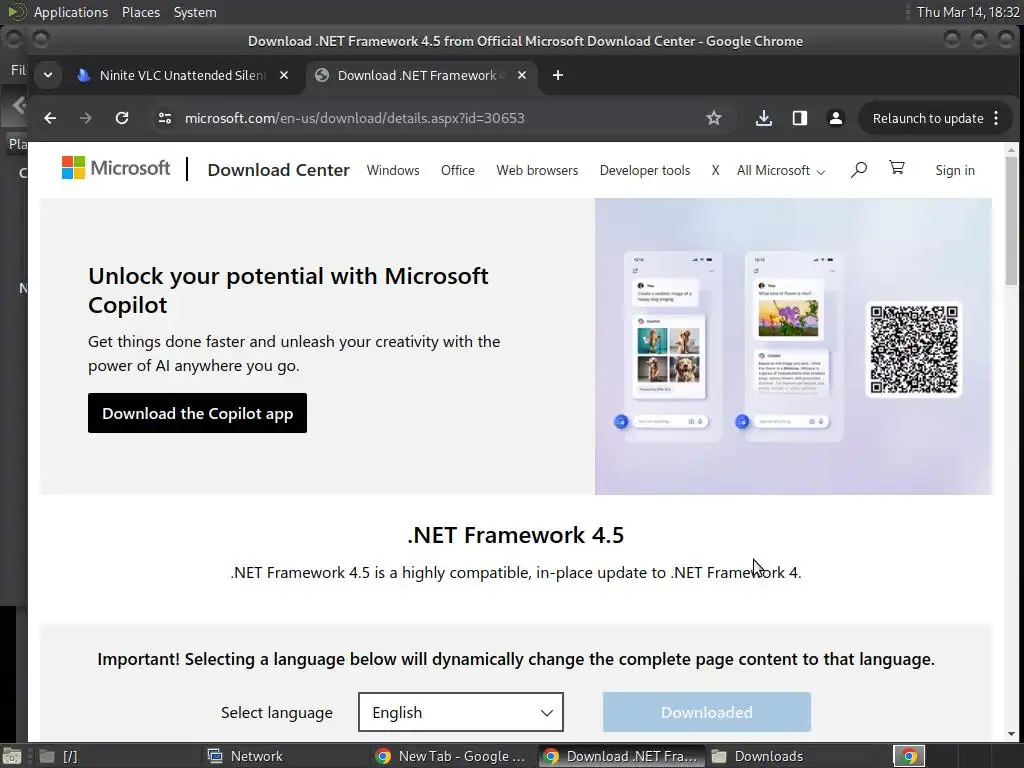1024x768 pixels.
Task: Click the Downloaded button
Action: 707,712
